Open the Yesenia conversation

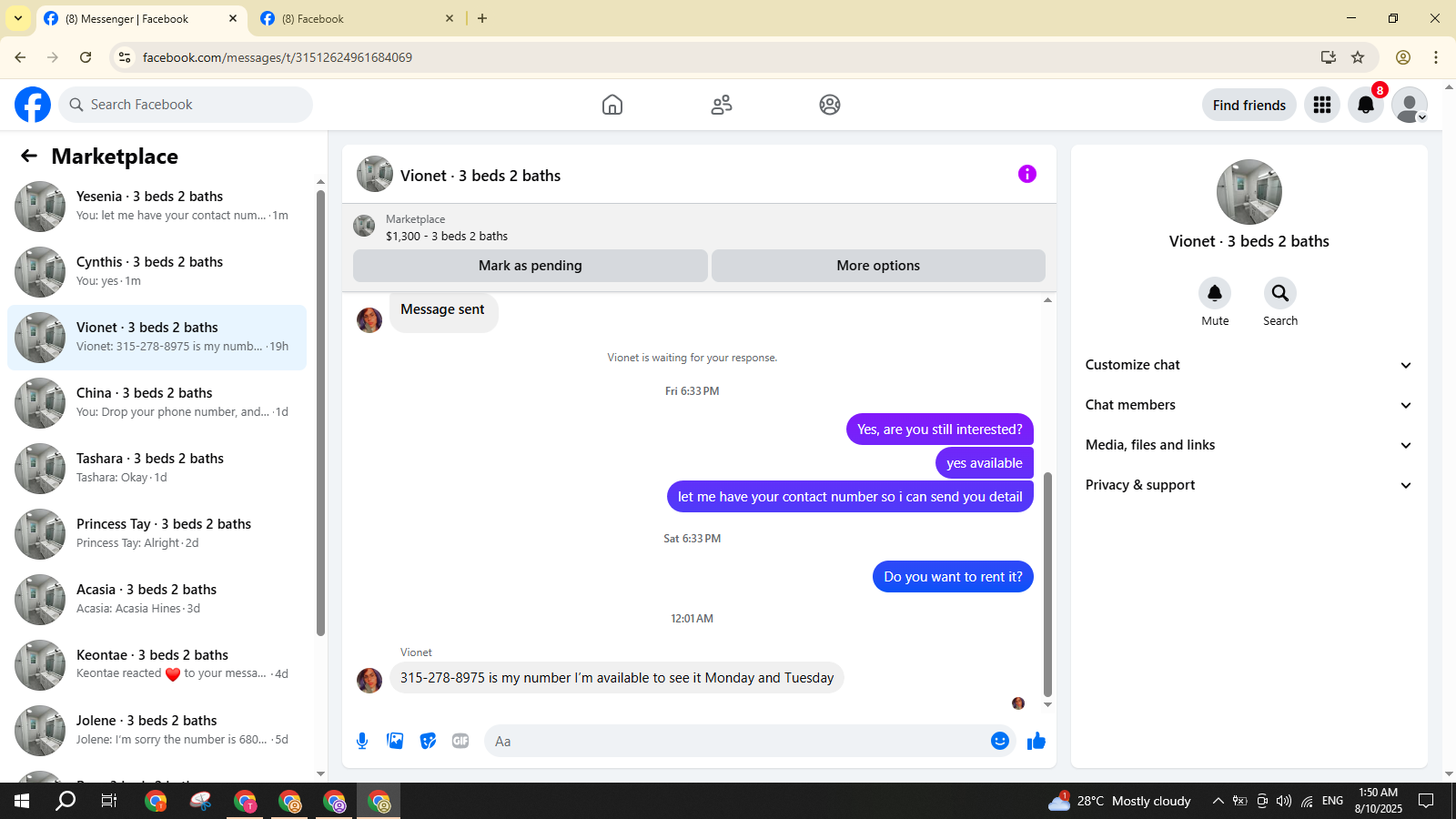pyautogui.click(x=157, y=207)
